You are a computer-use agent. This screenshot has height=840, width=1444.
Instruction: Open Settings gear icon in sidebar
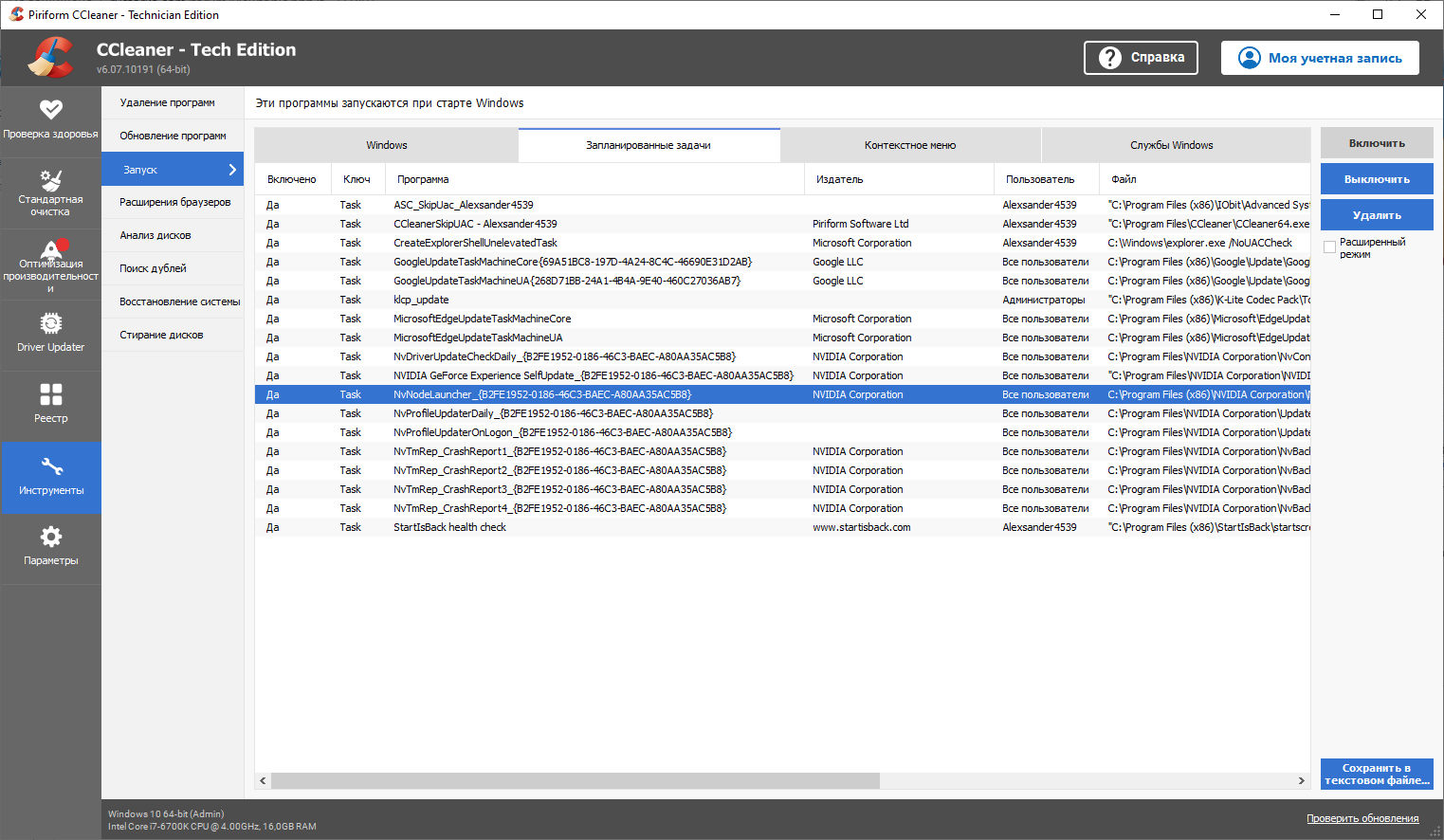pos(51,537)
